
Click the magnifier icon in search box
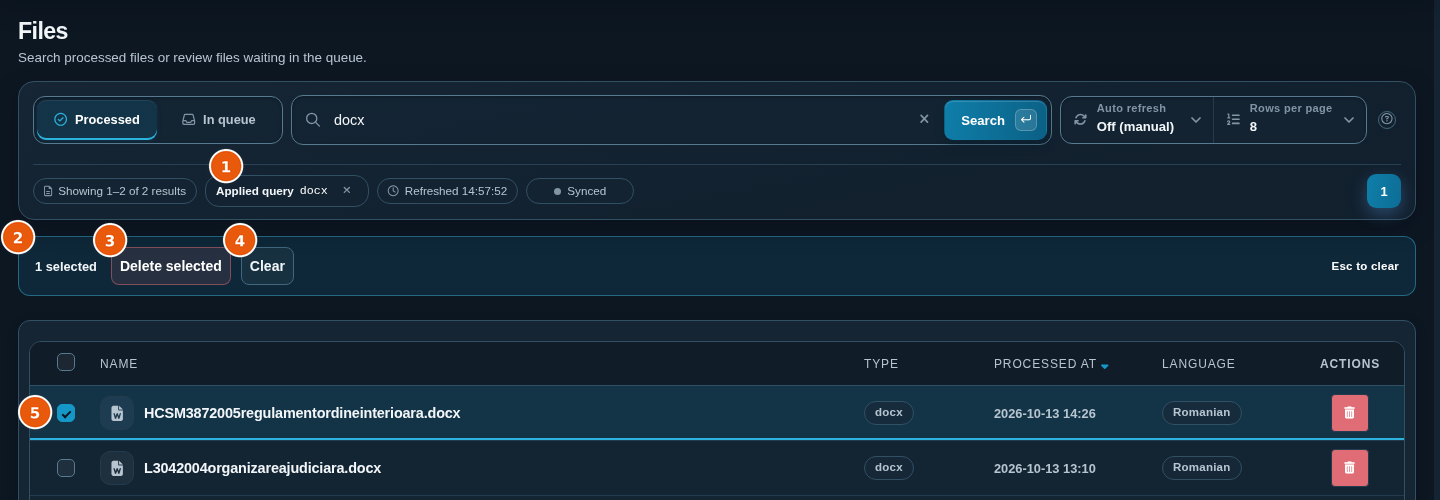click(313, 120)
